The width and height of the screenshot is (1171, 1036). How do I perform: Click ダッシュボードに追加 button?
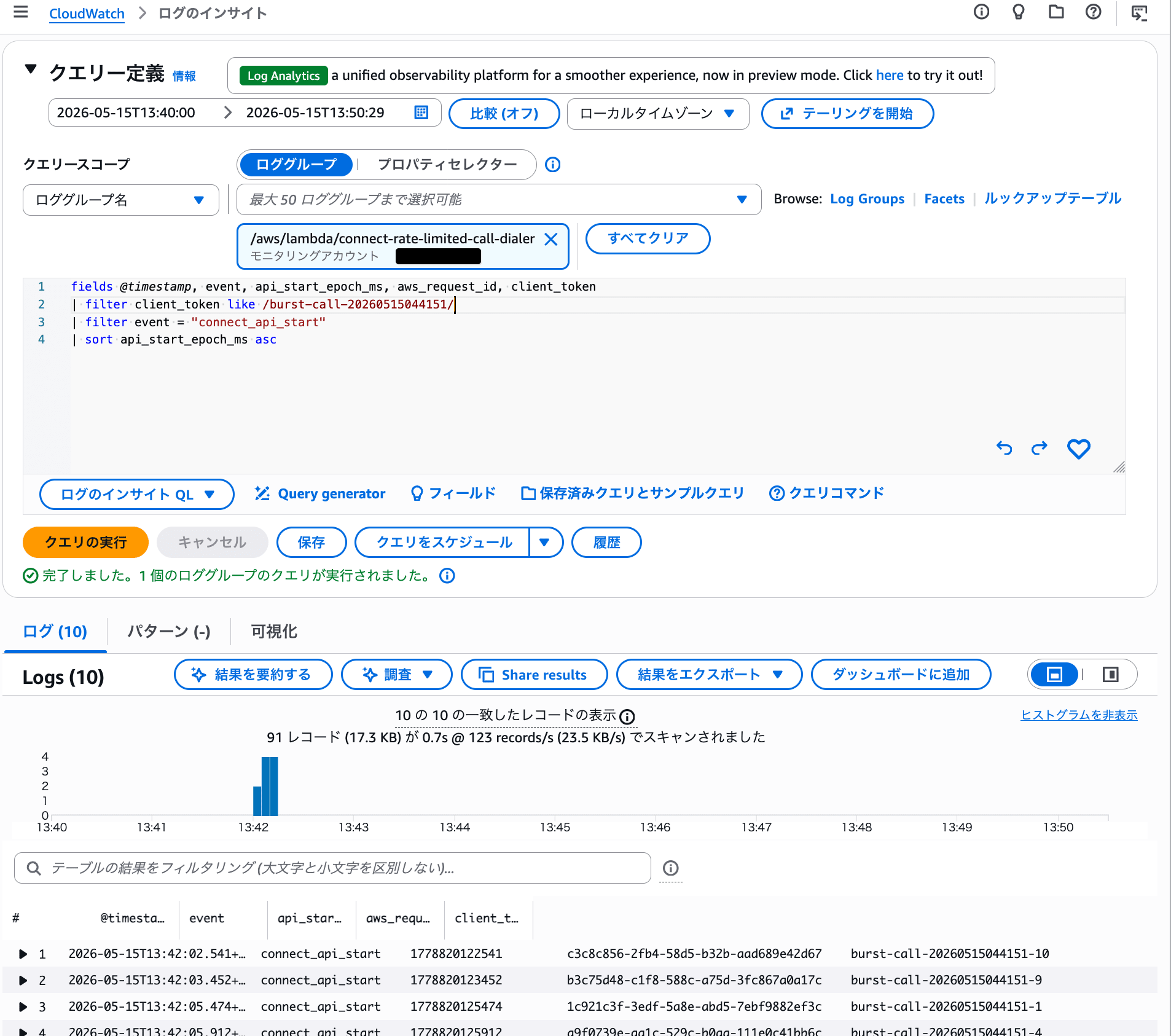click(901, 675)
